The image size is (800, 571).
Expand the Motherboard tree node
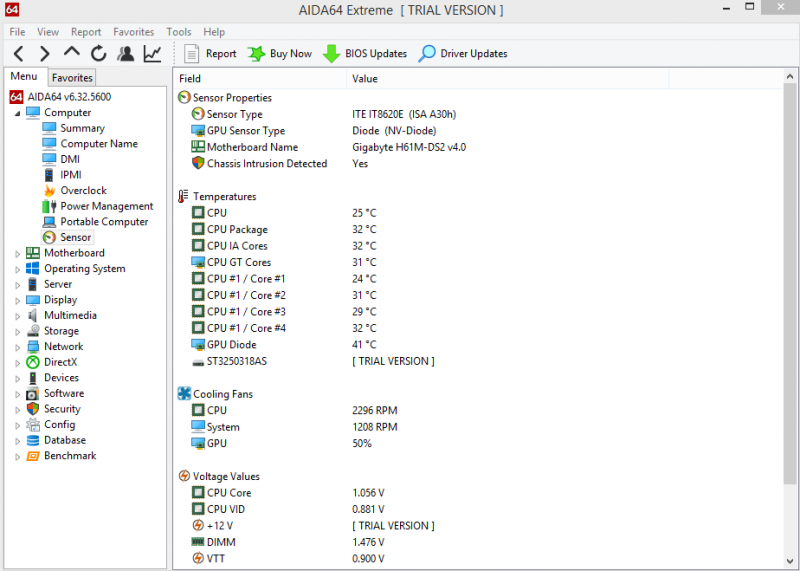point(17,254)
